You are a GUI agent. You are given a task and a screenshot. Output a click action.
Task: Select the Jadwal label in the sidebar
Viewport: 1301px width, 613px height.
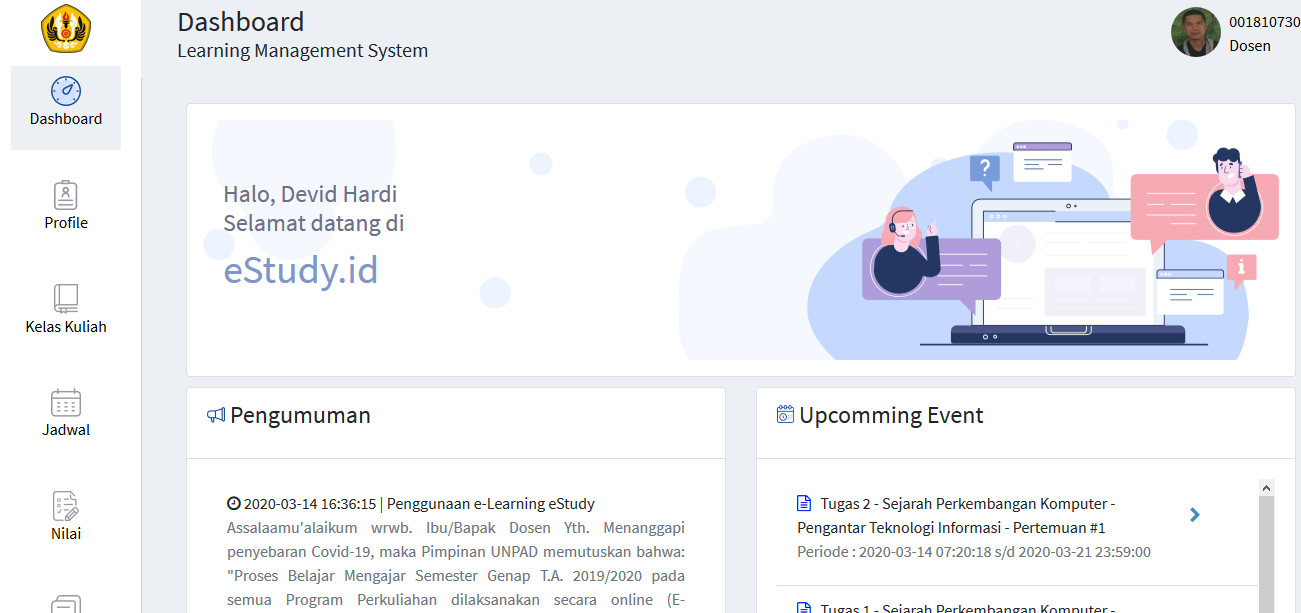[x=66, y=430]
